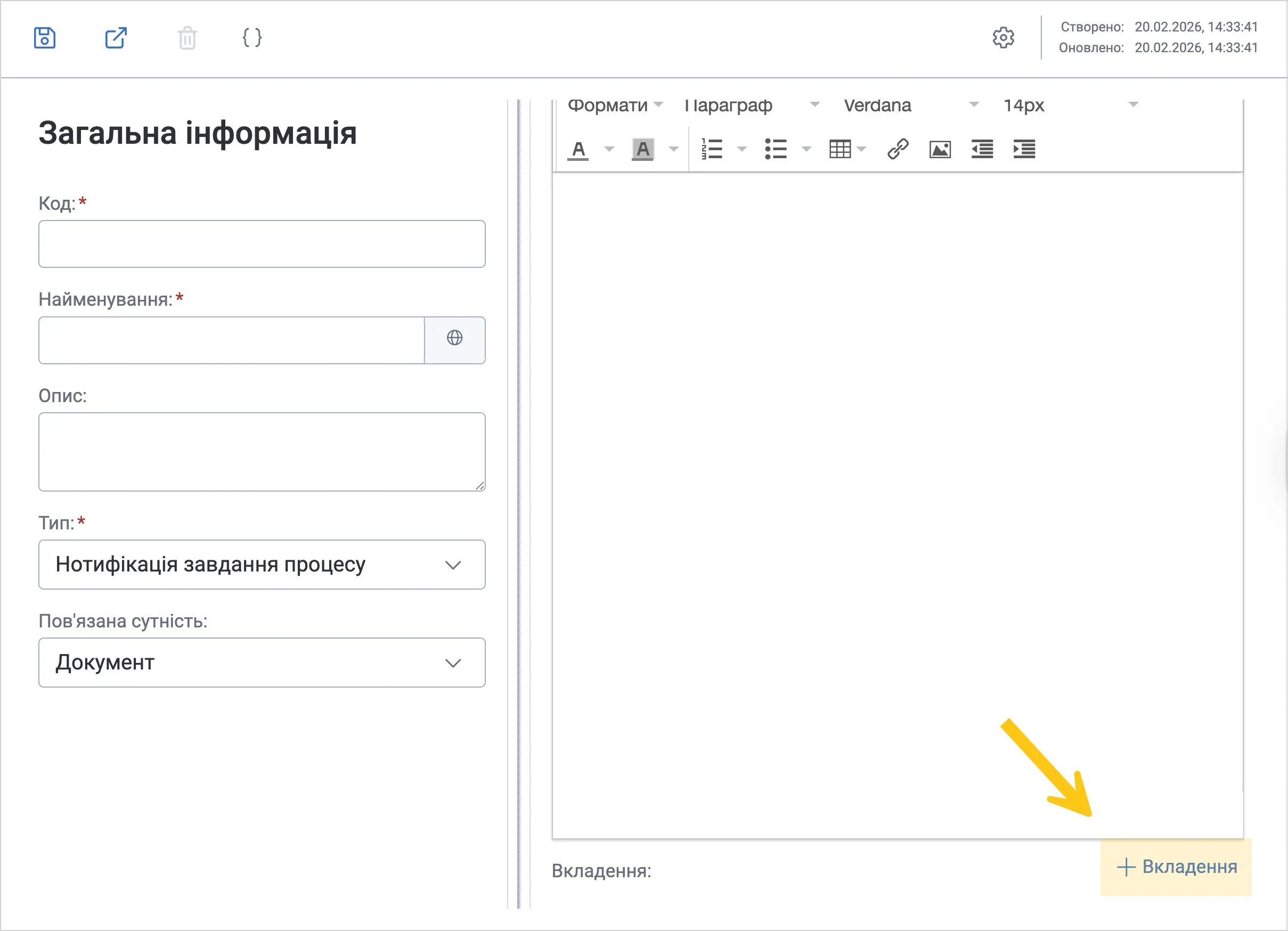The width and height of the screenshot is (1288, 931).
Task: Click the Вкладення: label text
Action: tap(601, 871)
